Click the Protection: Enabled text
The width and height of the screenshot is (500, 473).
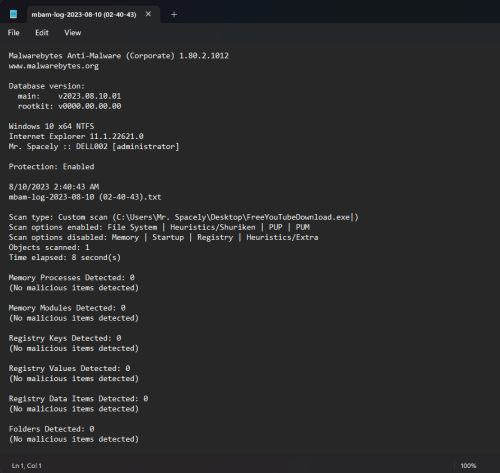tap(51, 167)
